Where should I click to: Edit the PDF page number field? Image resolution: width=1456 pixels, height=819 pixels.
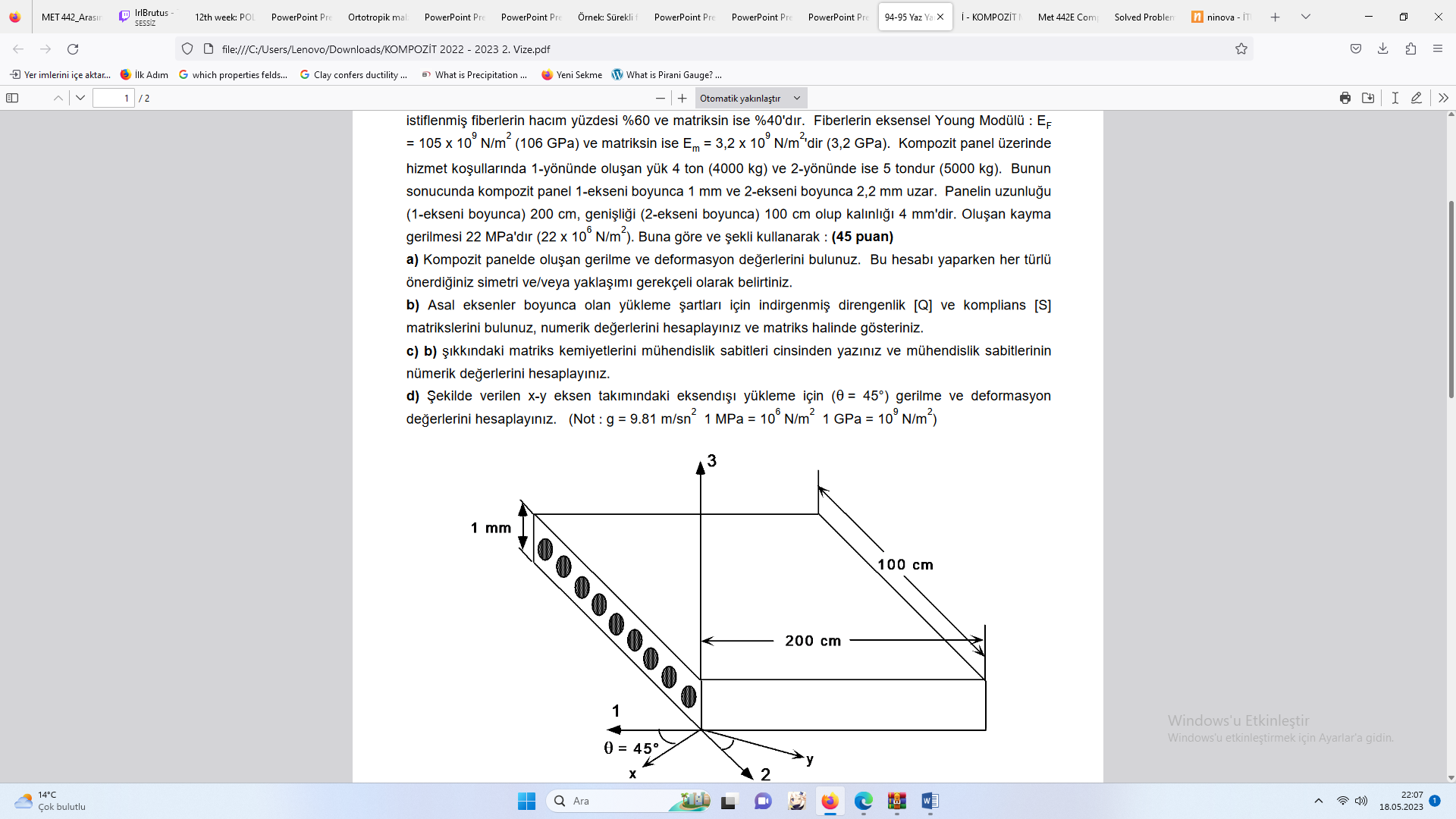[112, 98]
